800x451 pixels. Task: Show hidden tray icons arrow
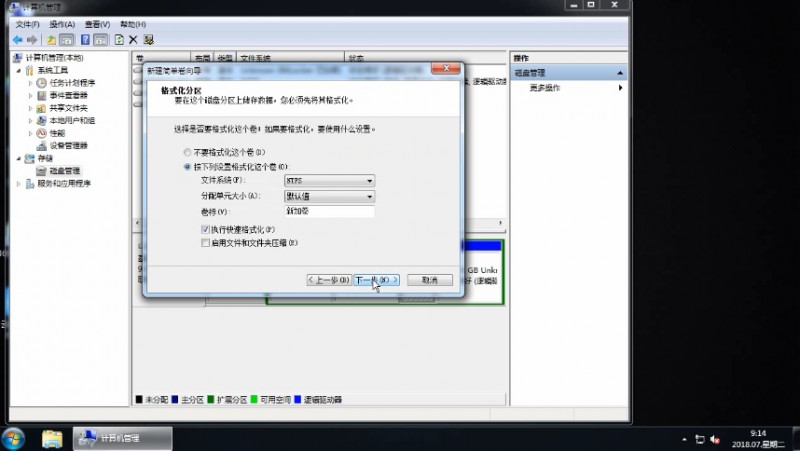coord(684,439)
